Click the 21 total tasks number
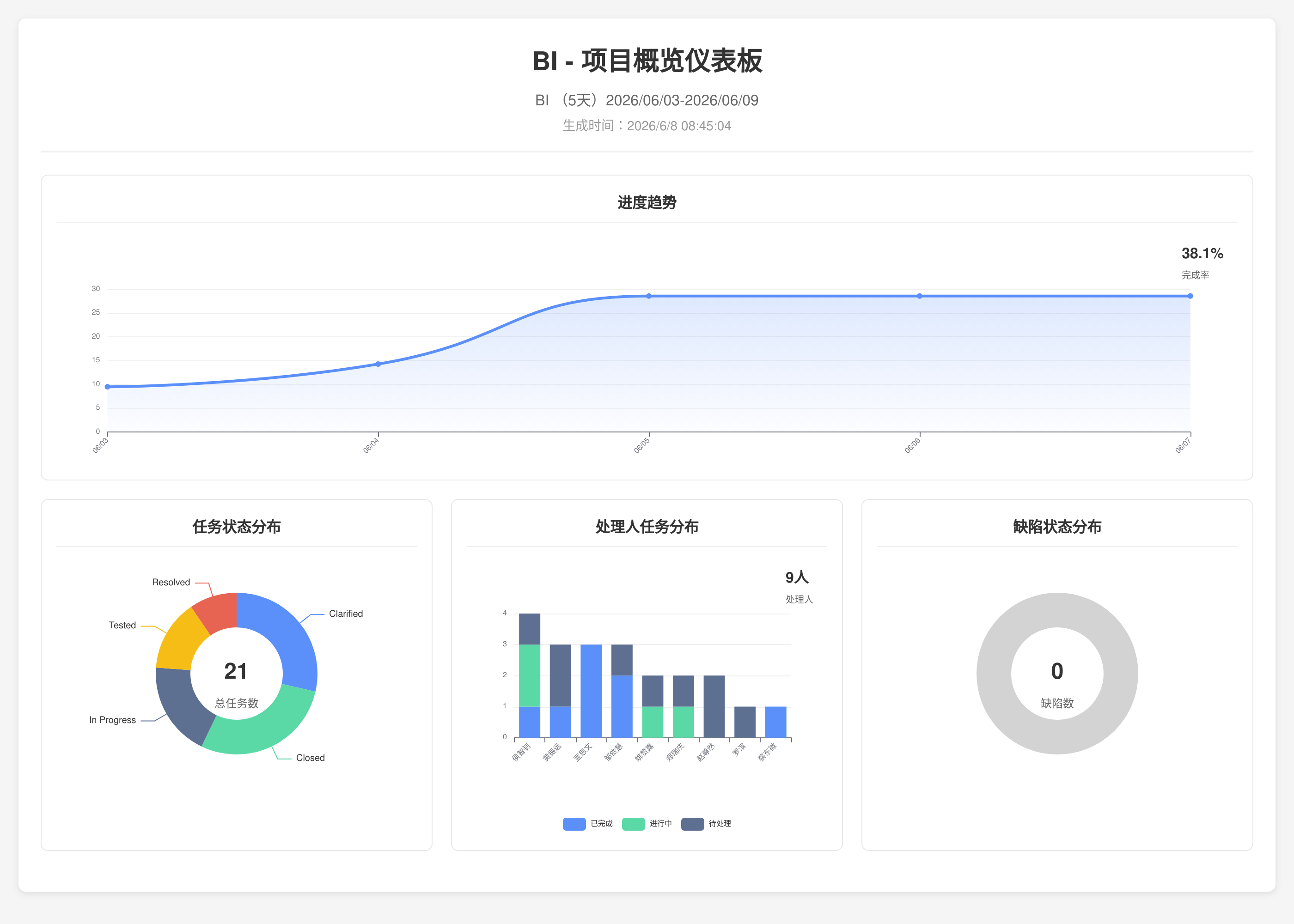 point(236,671)
